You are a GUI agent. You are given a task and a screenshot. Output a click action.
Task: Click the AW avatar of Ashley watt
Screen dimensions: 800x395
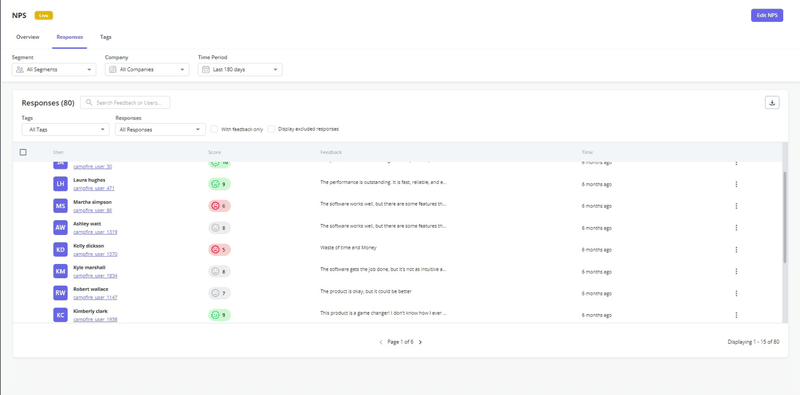click(x=60, y=228)
